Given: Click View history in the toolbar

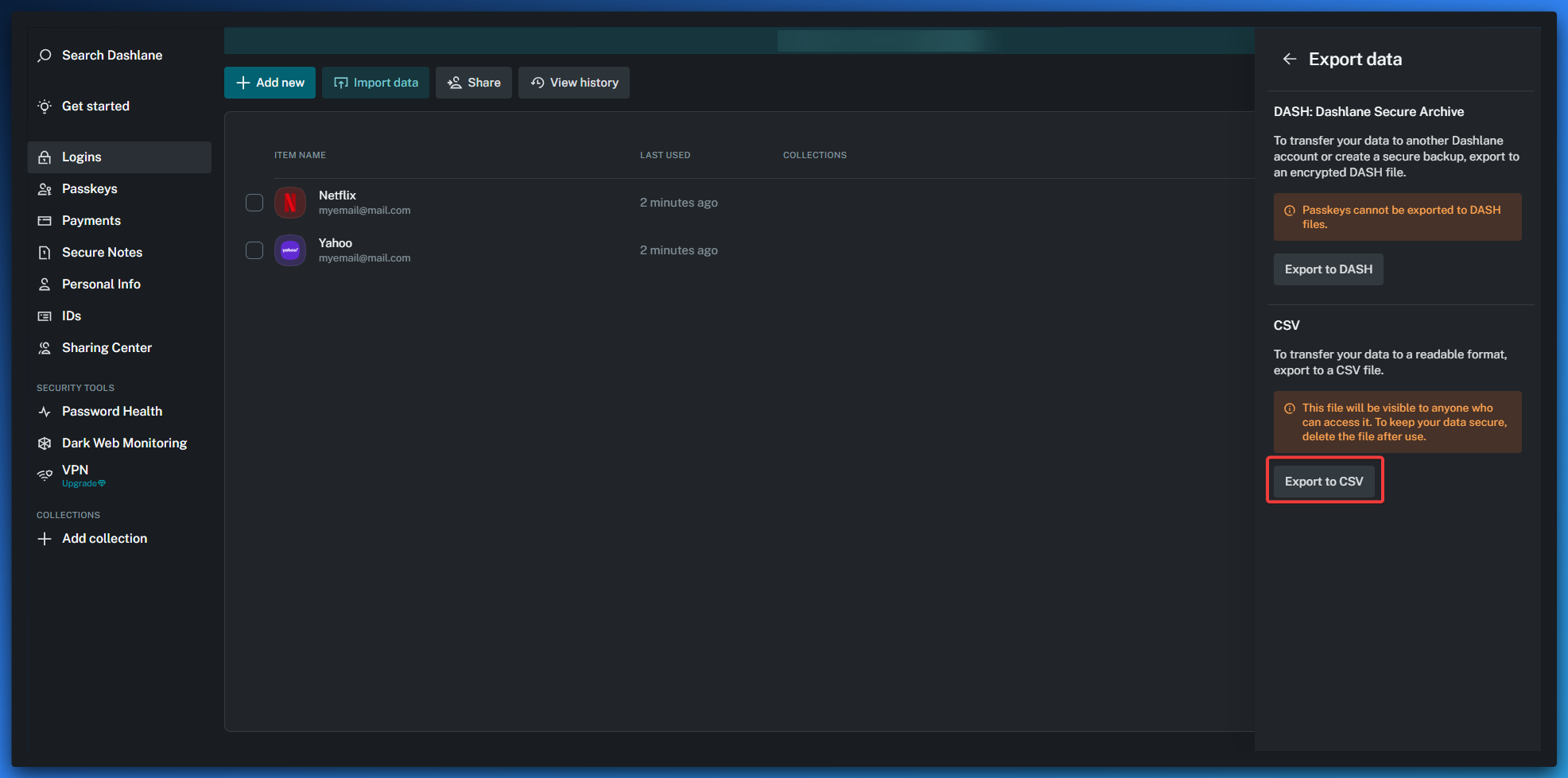Looking at the screenshot, I should [x=573, y=83].
